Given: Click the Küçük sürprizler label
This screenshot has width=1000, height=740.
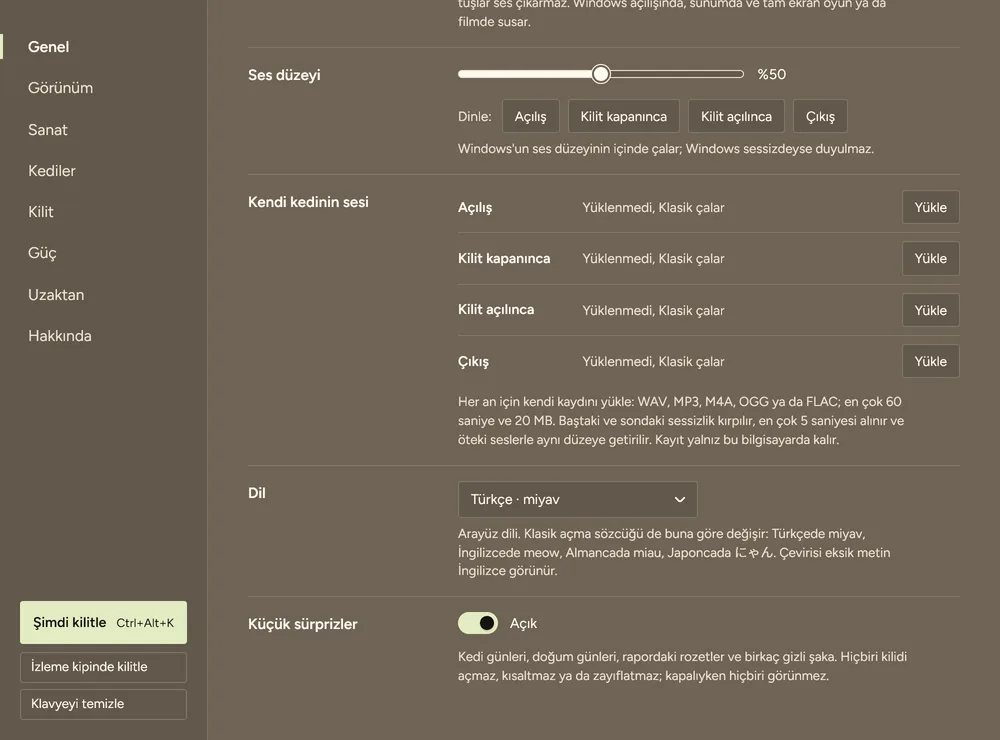Looking at the screenshot, I should pyautogui.click(x=303, y=624).
